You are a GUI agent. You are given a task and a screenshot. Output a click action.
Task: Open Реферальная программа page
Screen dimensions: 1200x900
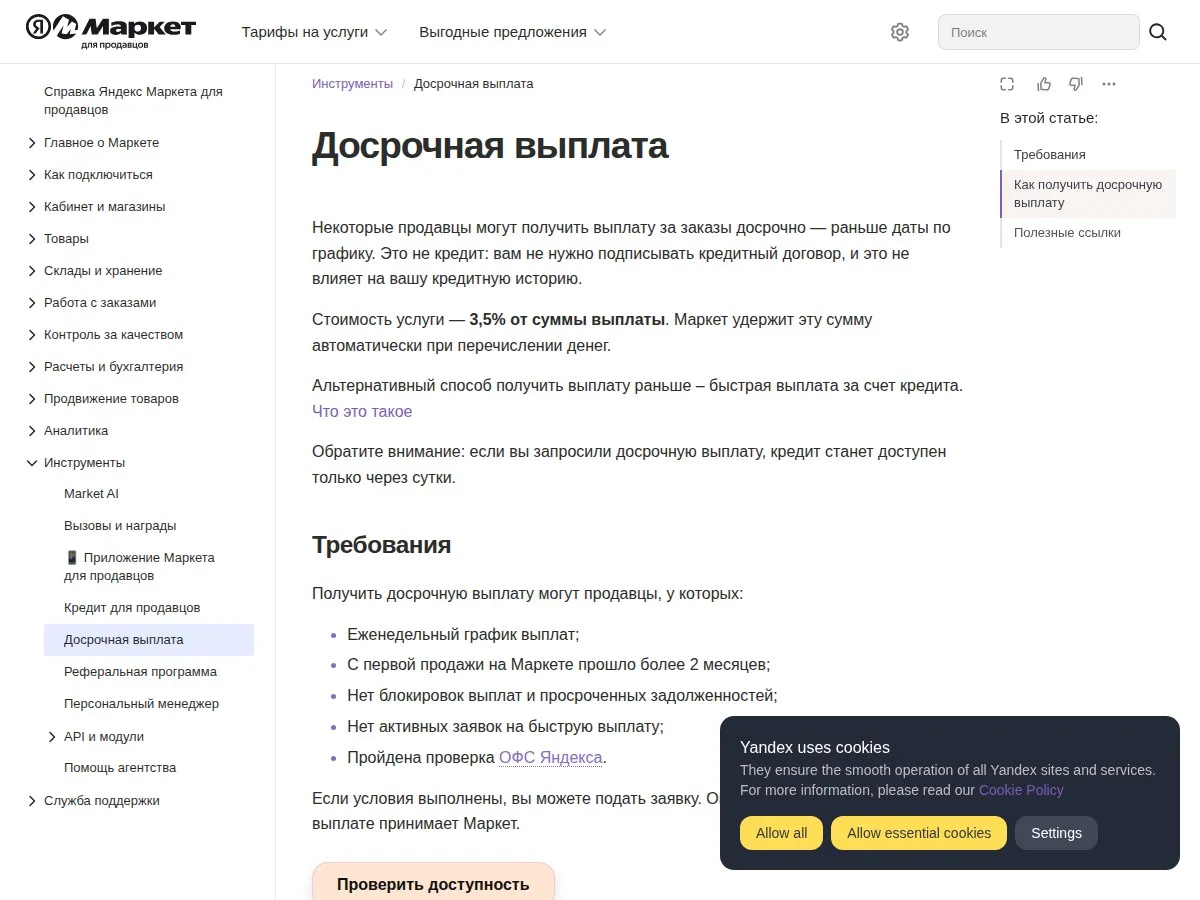[x=140, y=672]
